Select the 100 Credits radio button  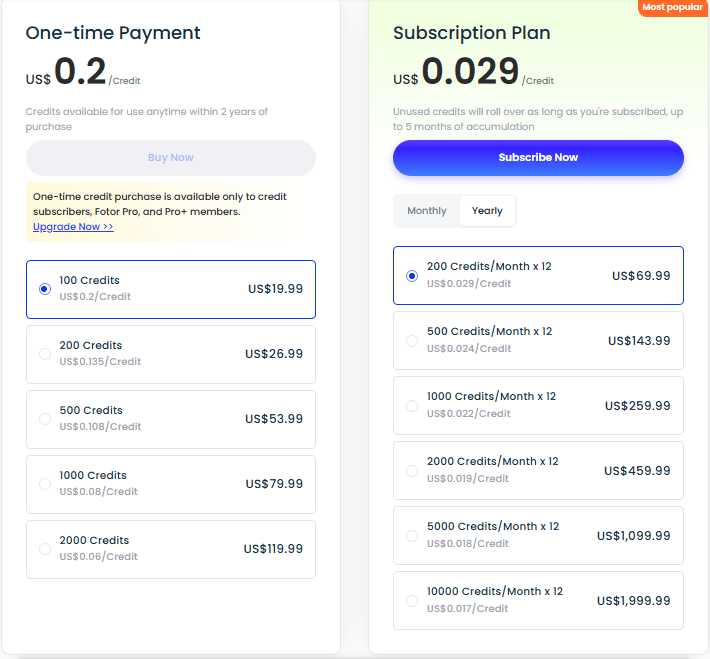[45, 289]
